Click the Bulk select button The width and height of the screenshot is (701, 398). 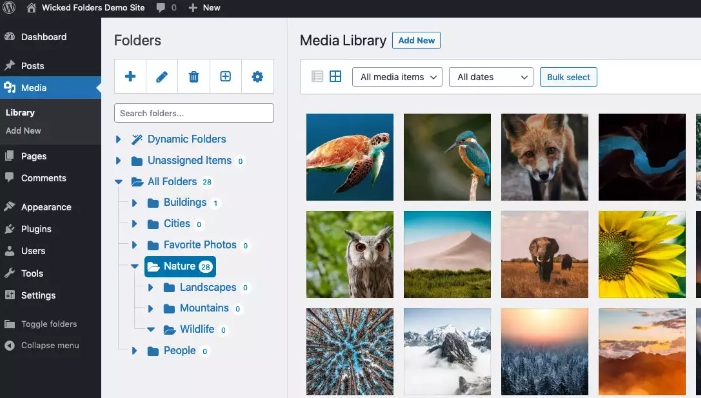point(569,77)
